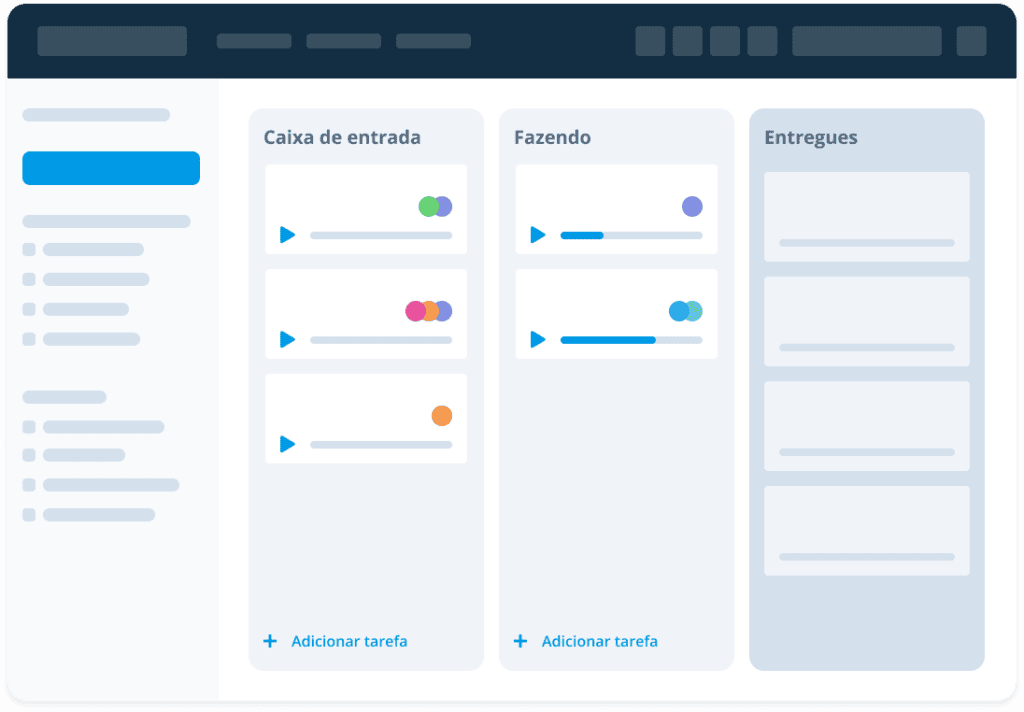Start timer on card with blue and teal avatars
This screenshot has width=1024, height=712.
[x=537, y=339]
